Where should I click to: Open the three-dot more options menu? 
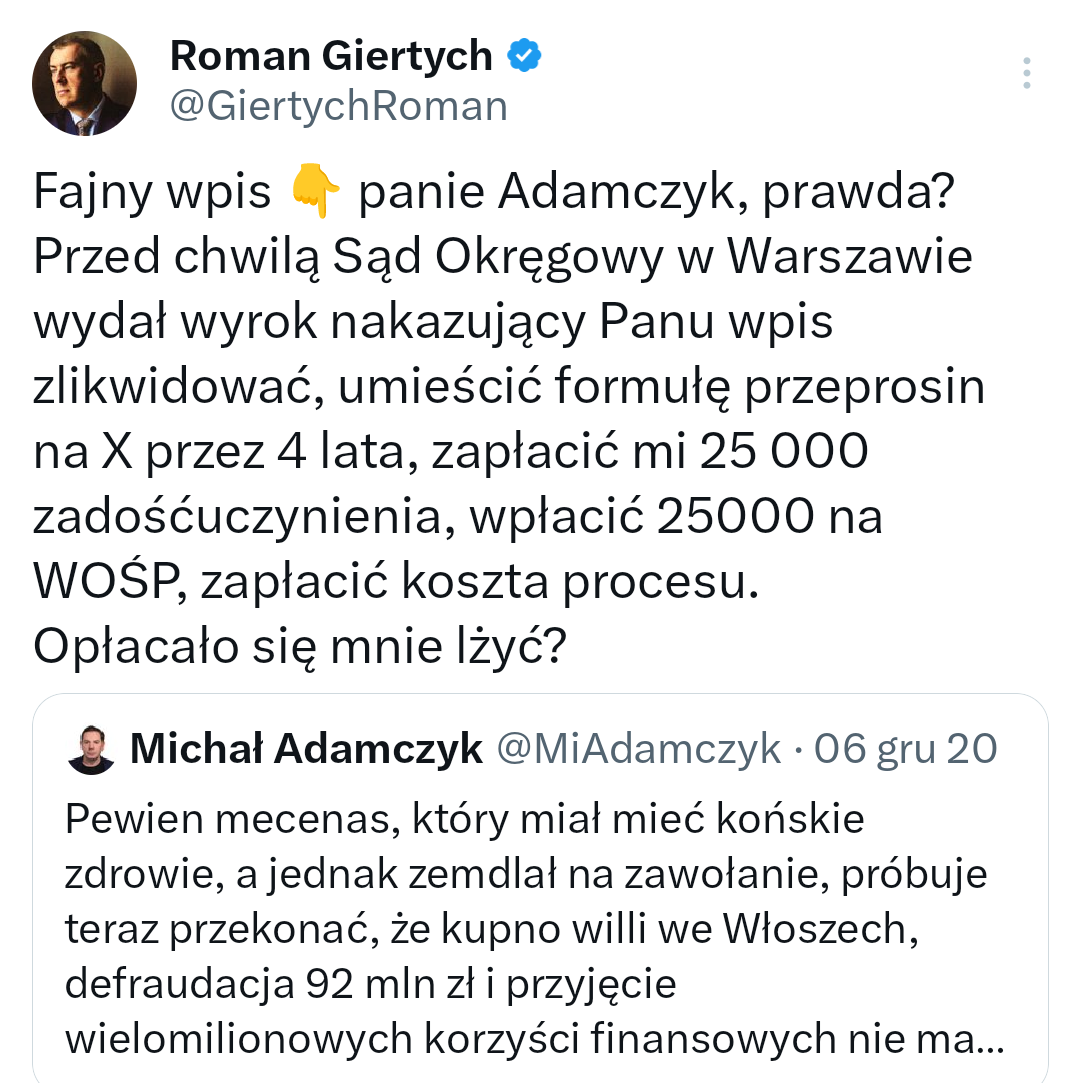click(x=1027, y=74)
